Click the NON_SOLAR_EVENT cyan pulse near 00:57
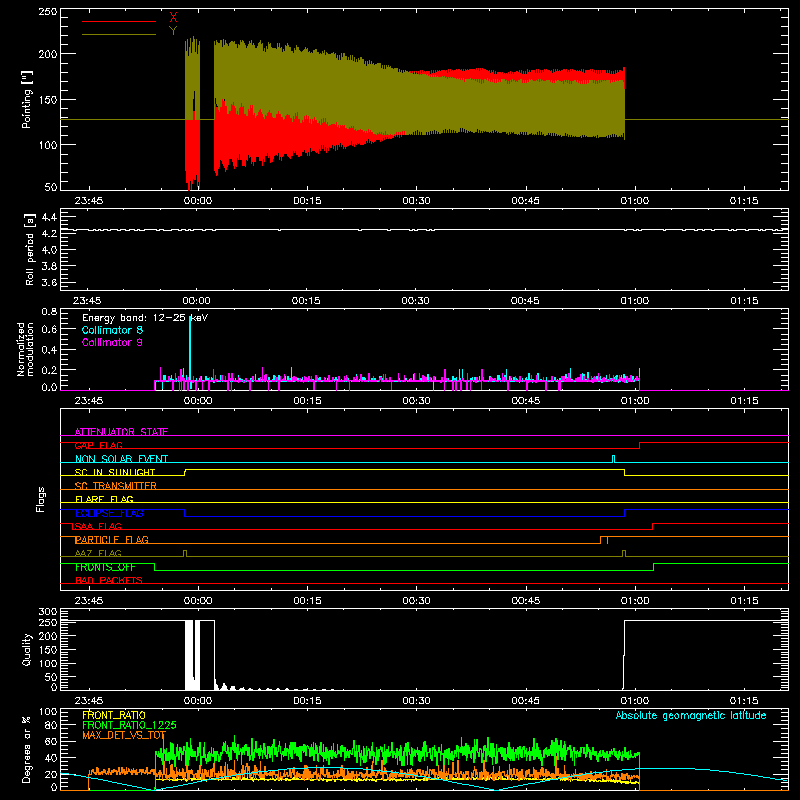This screenshot has width=800, height=800. [x=613, y=459]
